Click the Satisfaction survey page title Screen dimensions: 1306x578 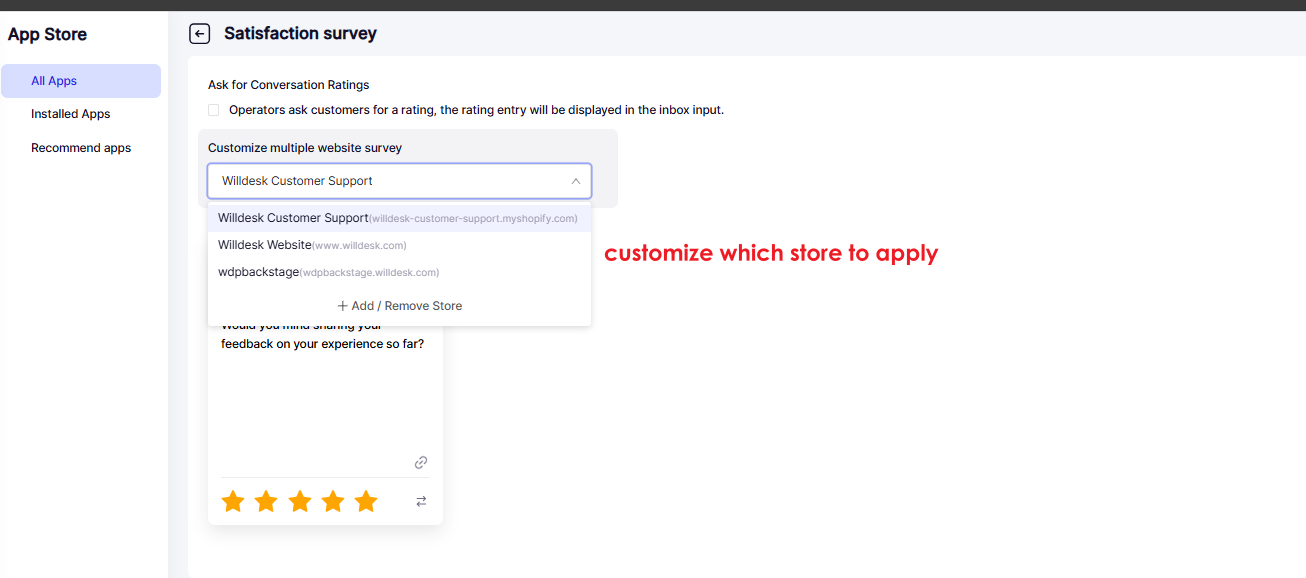point(300,34)
